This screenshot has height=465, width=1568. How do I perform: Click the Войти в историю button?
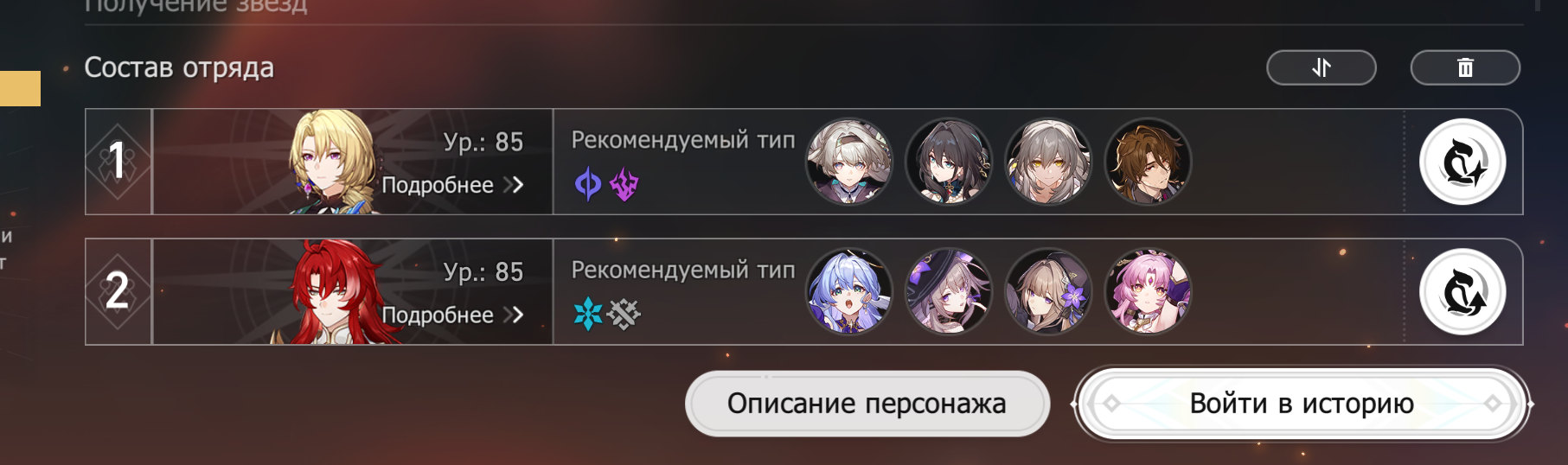[1302, 404]
